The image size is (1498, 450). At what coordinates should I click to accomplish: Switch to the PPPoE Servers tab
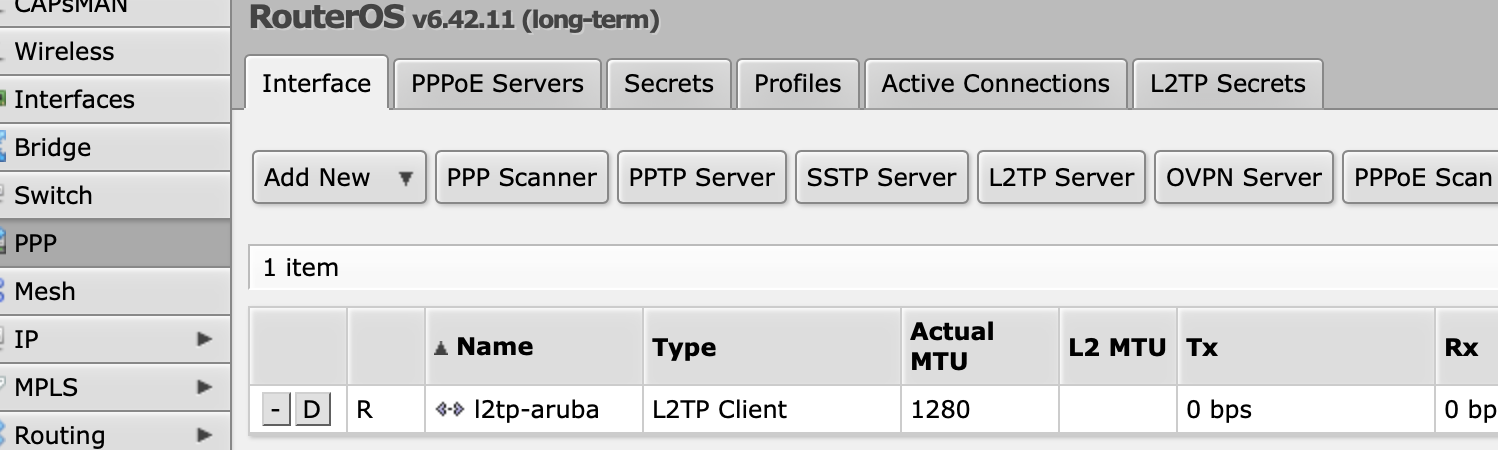(x=497, y=84)
